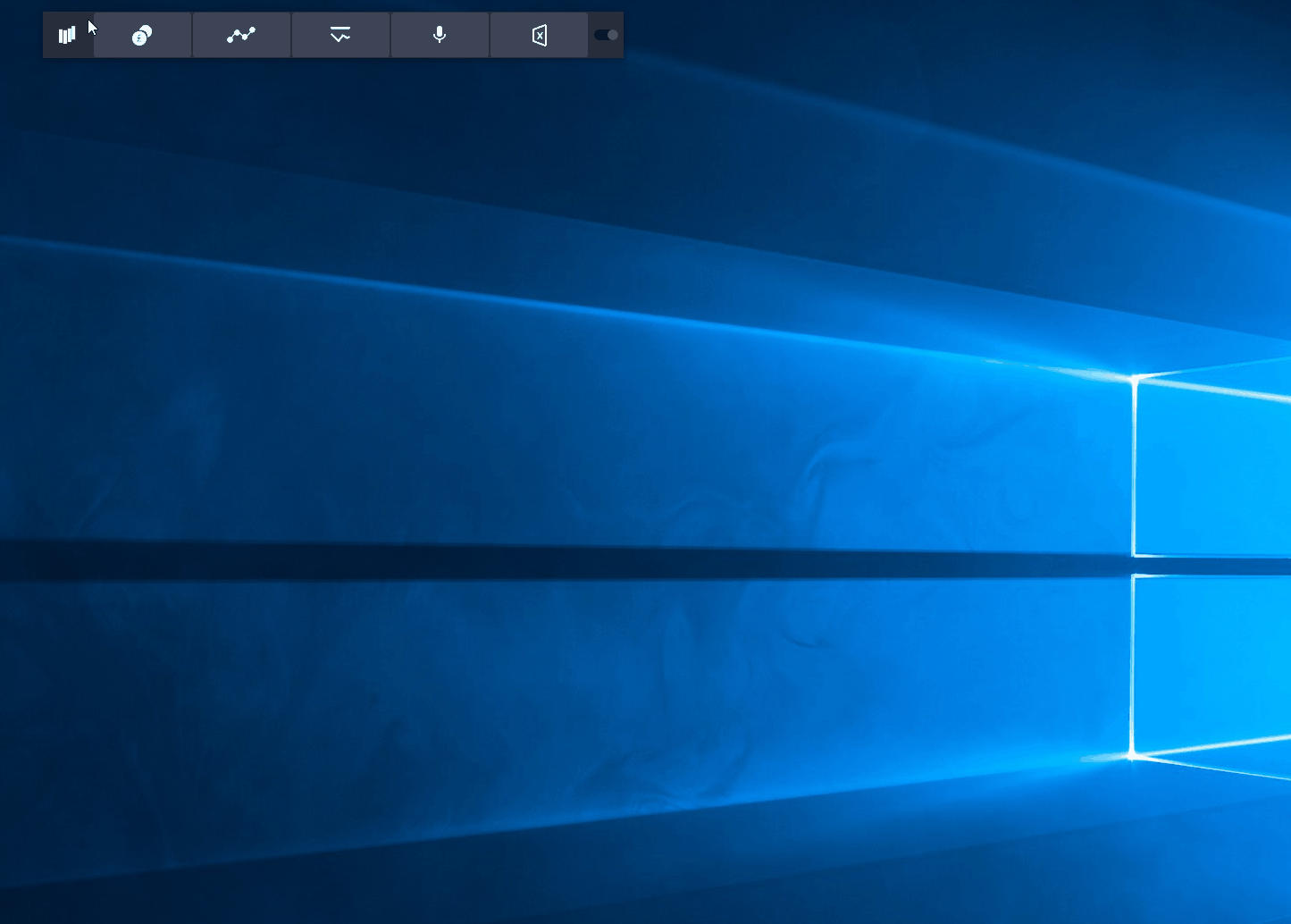
Task: Click the bar chart logo icon
Action: tap(67, 35)
